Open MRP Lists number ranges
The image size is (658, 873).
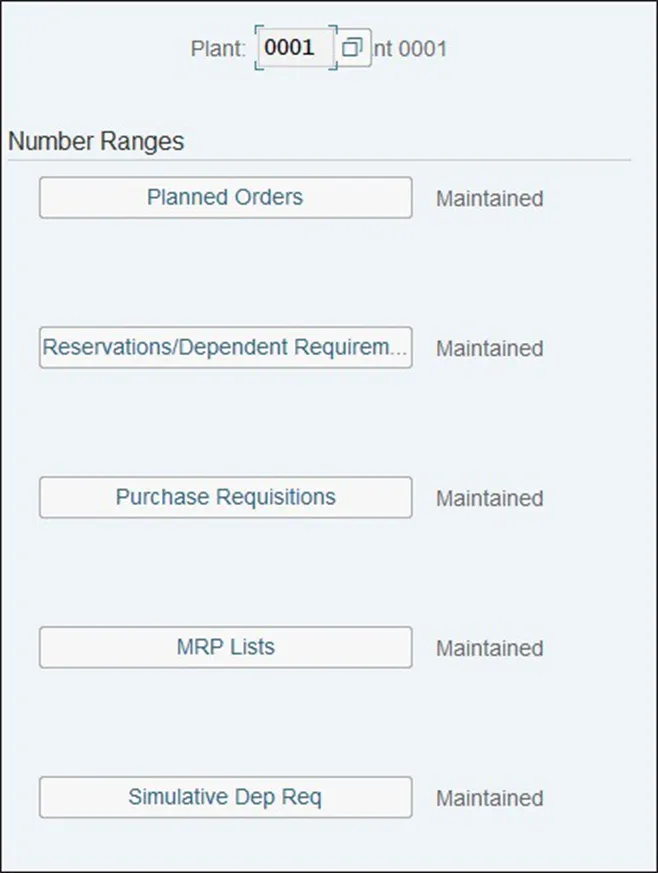[x=225, y=648]
